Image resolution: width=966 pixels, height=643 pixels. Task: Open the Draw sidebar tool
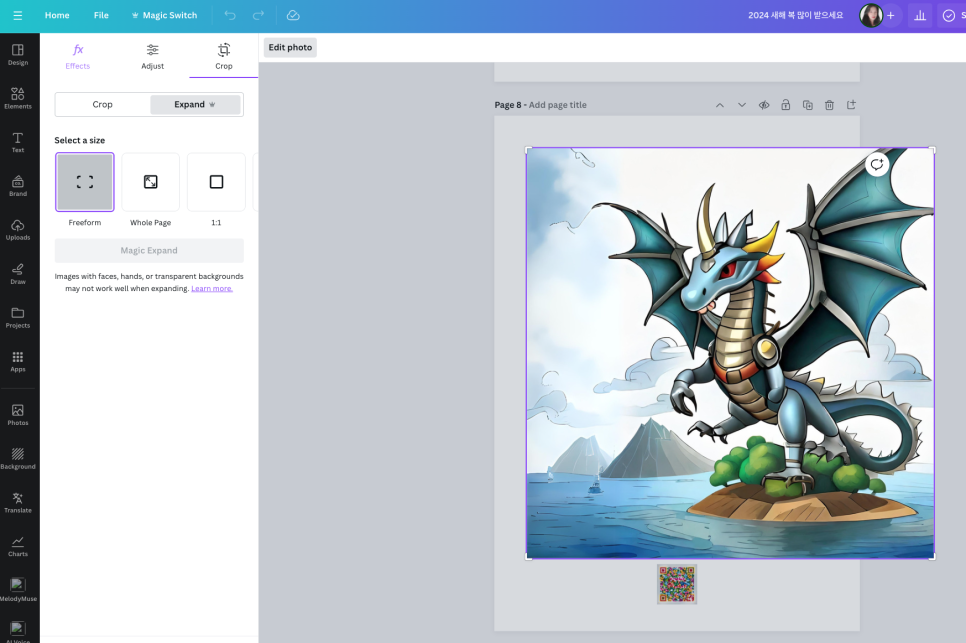coord(18,274)
